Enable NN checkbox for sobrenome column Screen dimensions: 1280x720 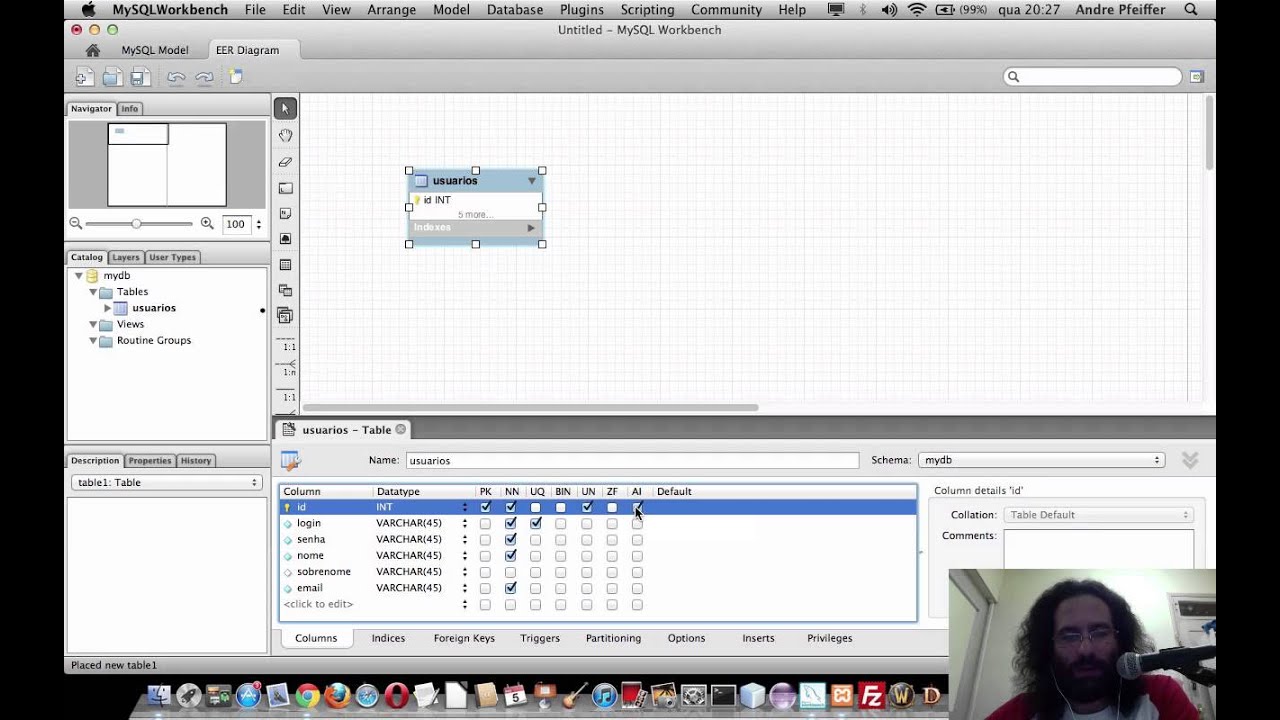(511, 572)
